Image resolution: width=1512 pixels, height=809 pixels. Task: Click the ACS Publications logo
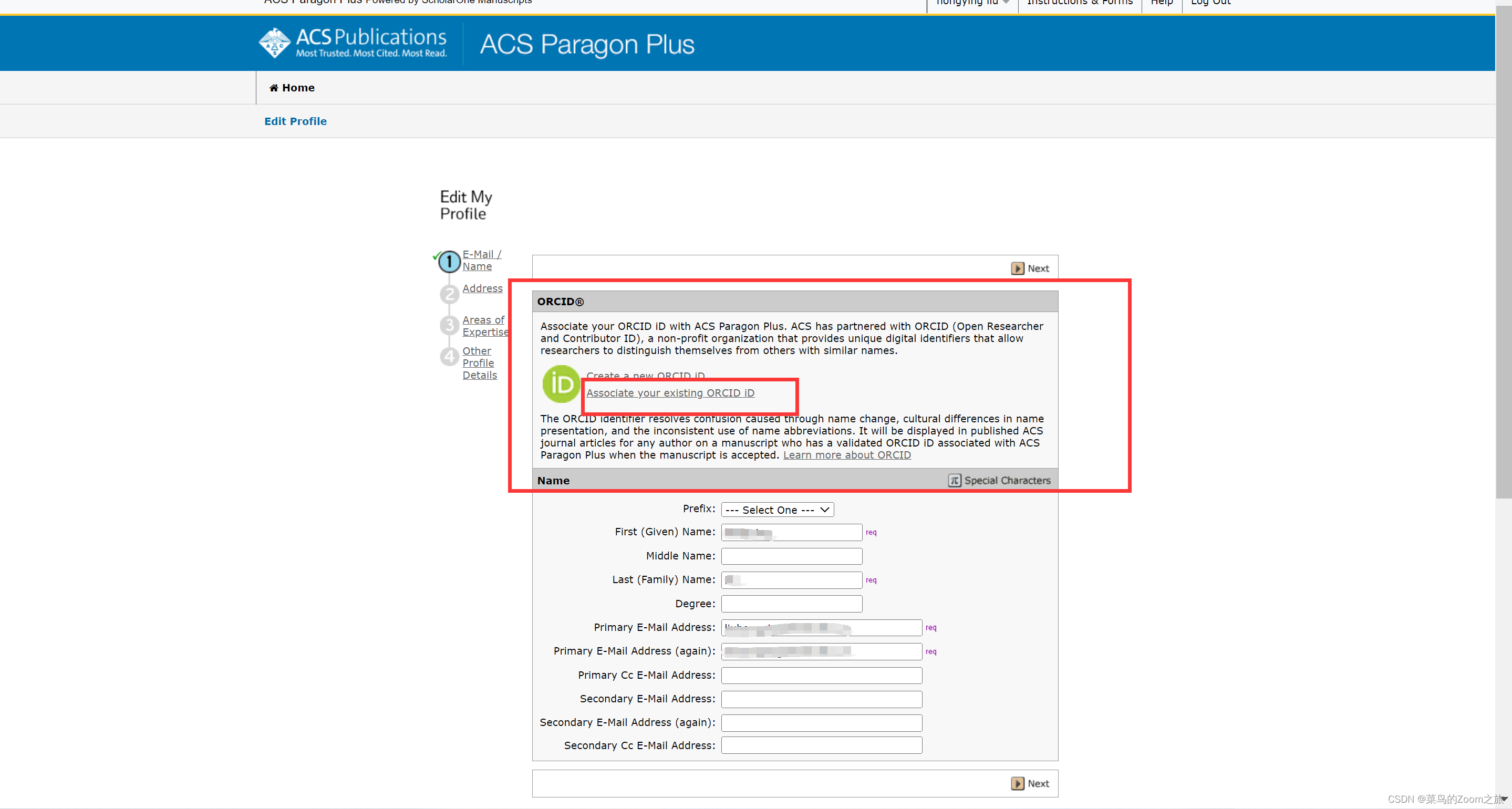click(353, 43)
